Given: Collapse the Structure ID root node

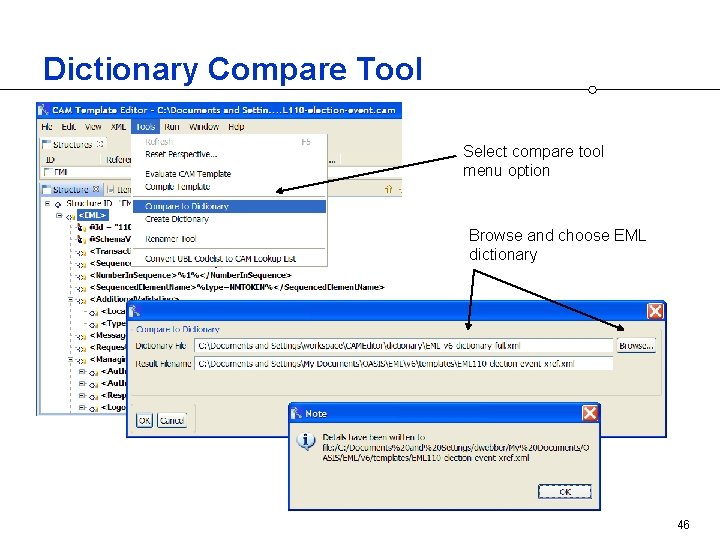Looking at the screenshot, I should coord(47,203).
